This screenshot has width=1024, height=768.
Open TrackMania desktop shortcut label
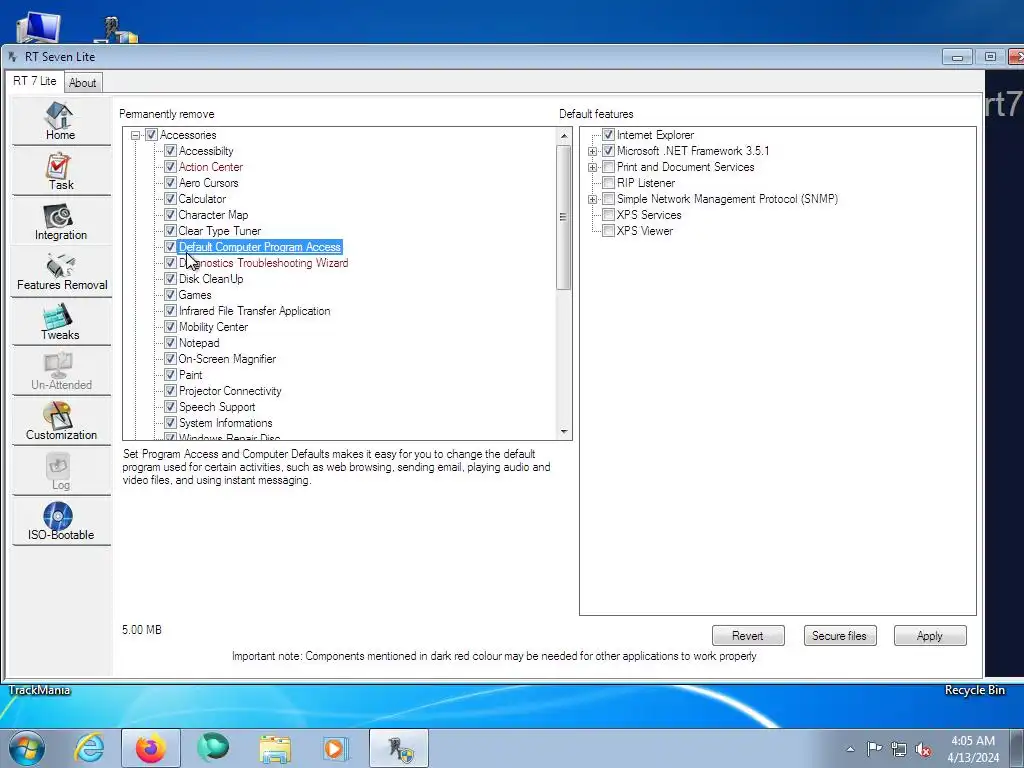coord(39,690)
